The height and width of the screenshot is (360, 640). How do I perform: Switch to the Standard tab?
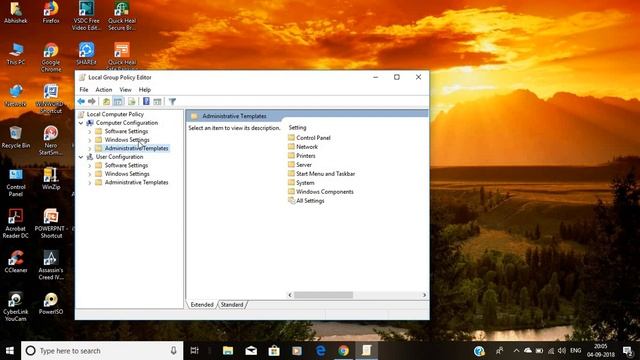[232, 304]
